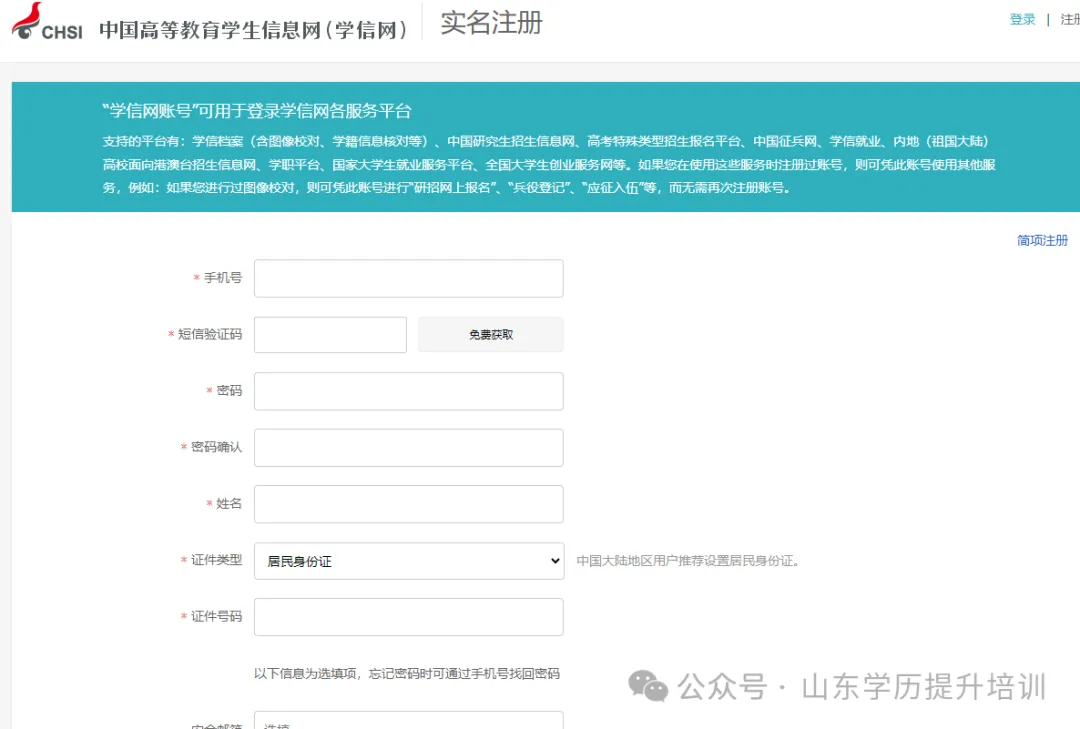Image resolution: width=1080 pixels, height=729 pixels.
Task: Click the 手机号 field label
Action: point(223,278)
